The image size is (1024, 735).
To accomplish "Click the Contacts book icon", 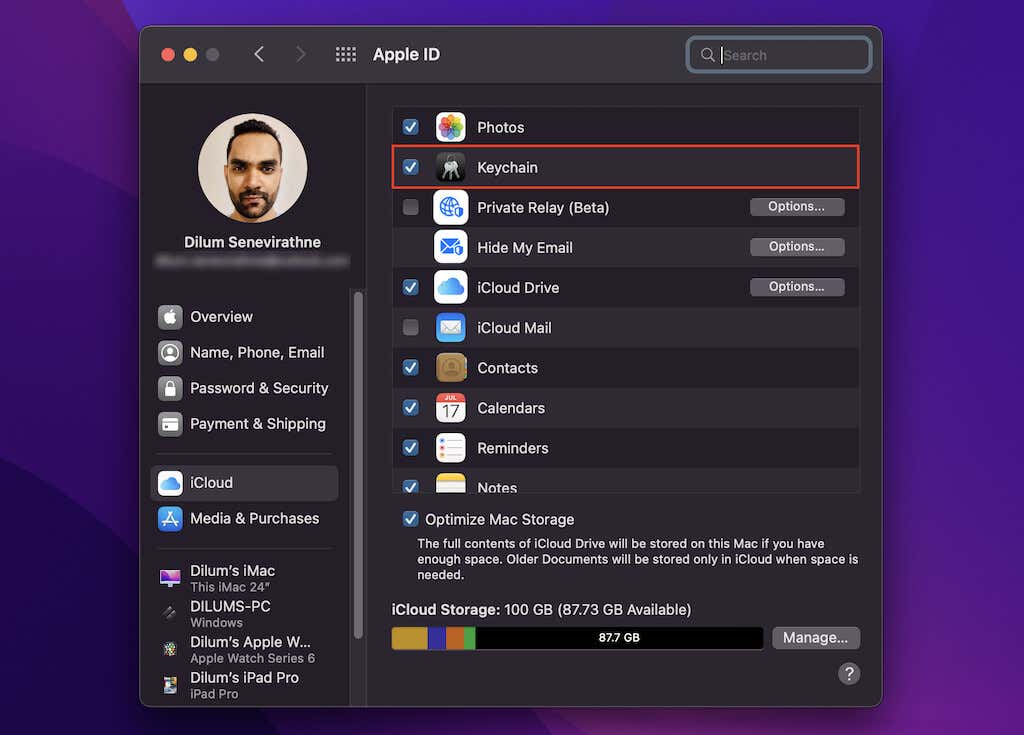I will [x=450, y=368].
